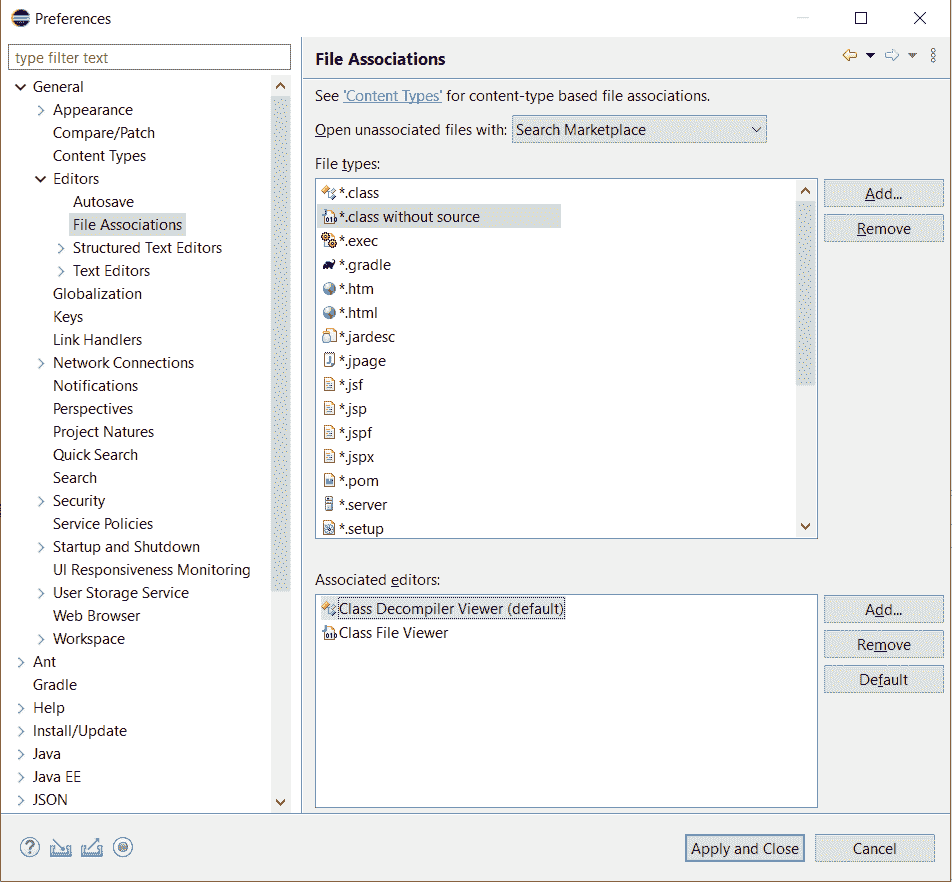Screen dimensions: 952x882
Task: Open the back history dropdown arrow
Action: [870, 56]
